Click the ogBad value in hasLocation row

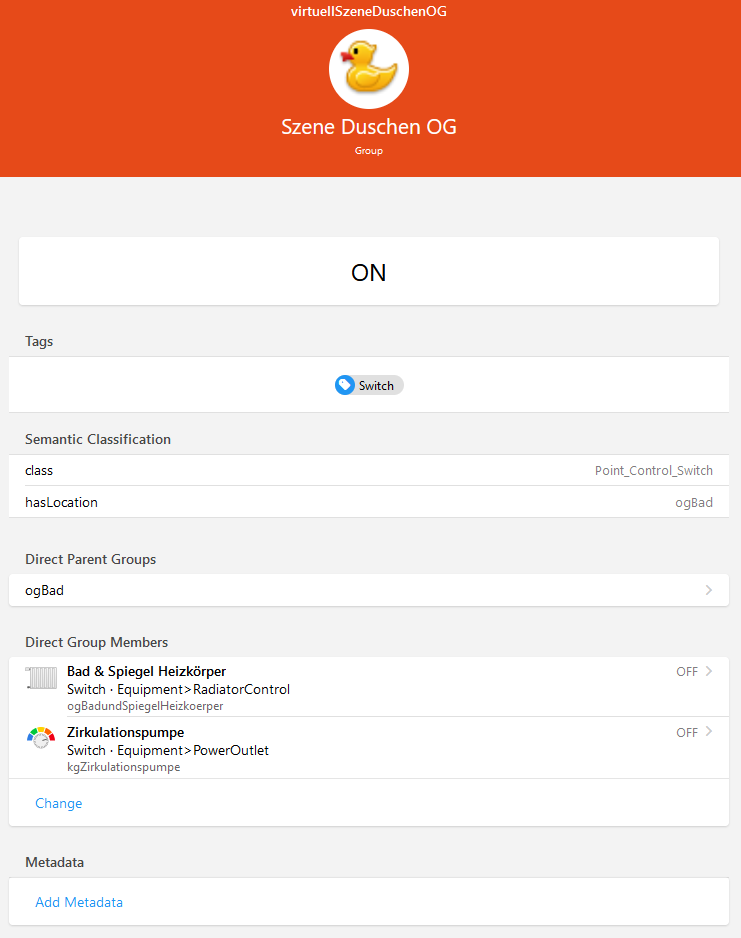click(694, 502)
